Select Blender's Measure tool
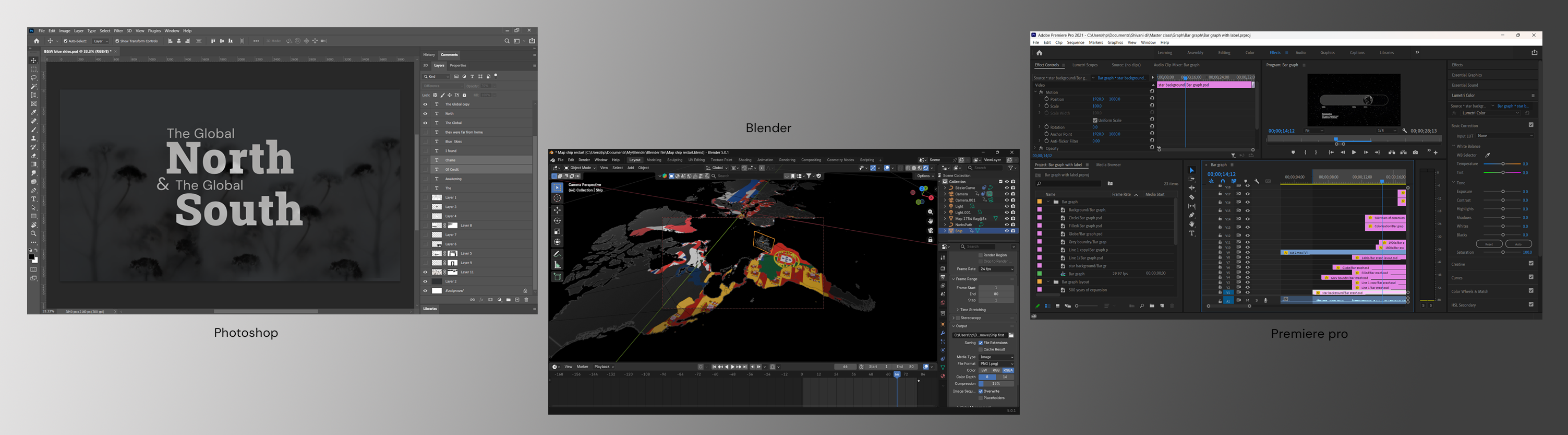This screenshot has width=1568, height=435. (x=557, y=264)
